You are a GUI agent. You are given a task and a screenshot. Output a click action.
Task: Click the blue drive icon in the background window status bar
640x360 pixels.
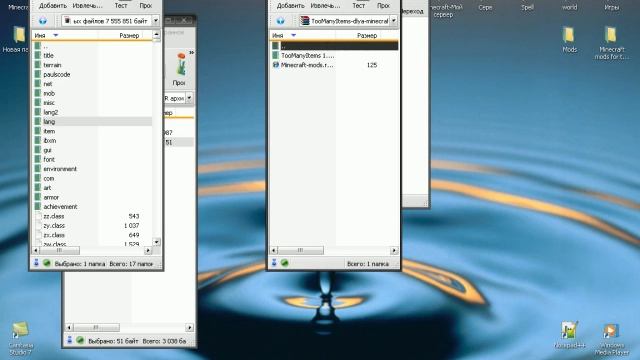point(69,340)
